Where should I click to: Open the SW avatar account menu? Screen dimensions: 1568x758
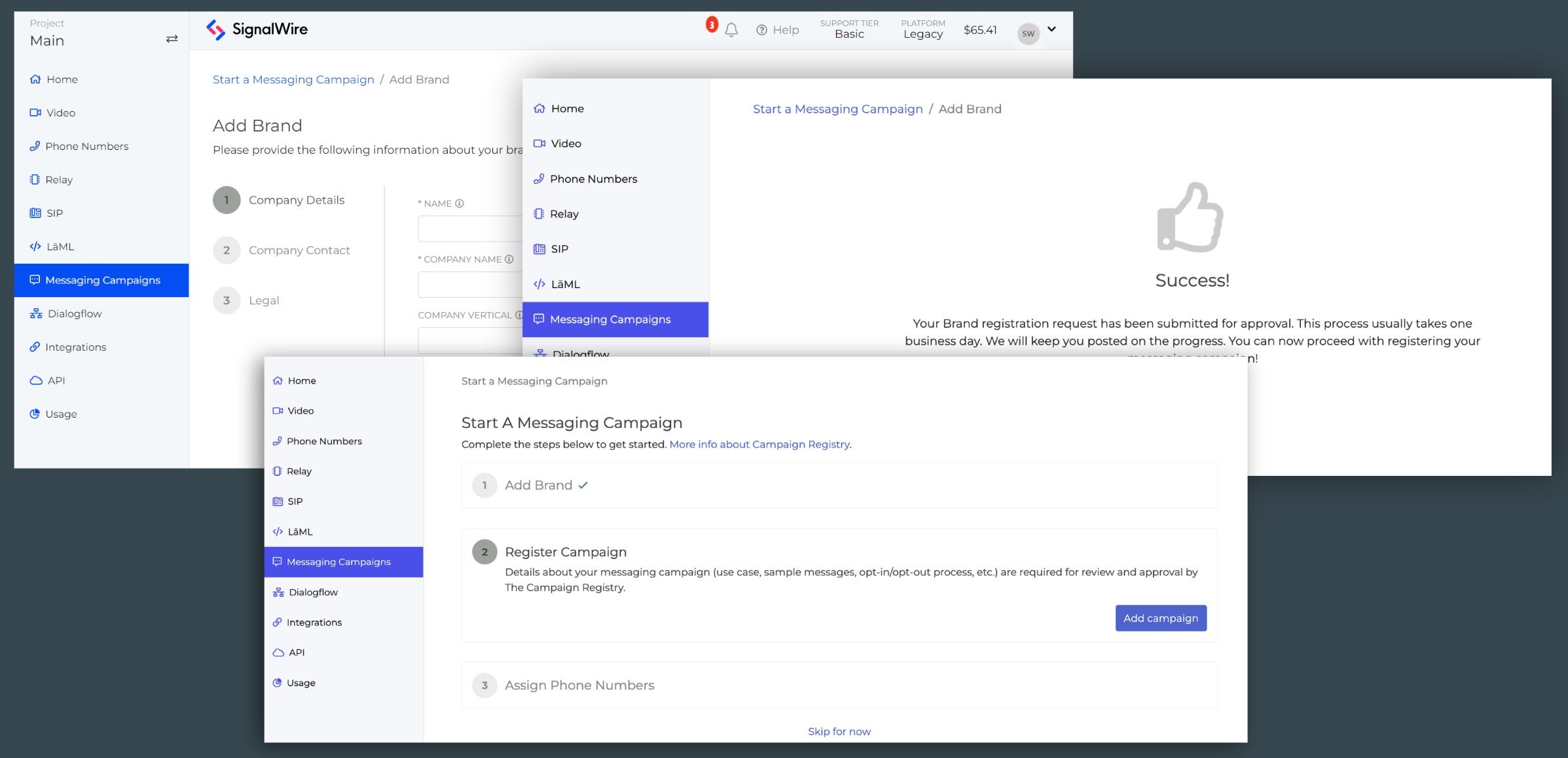(x=1029, y=33)
